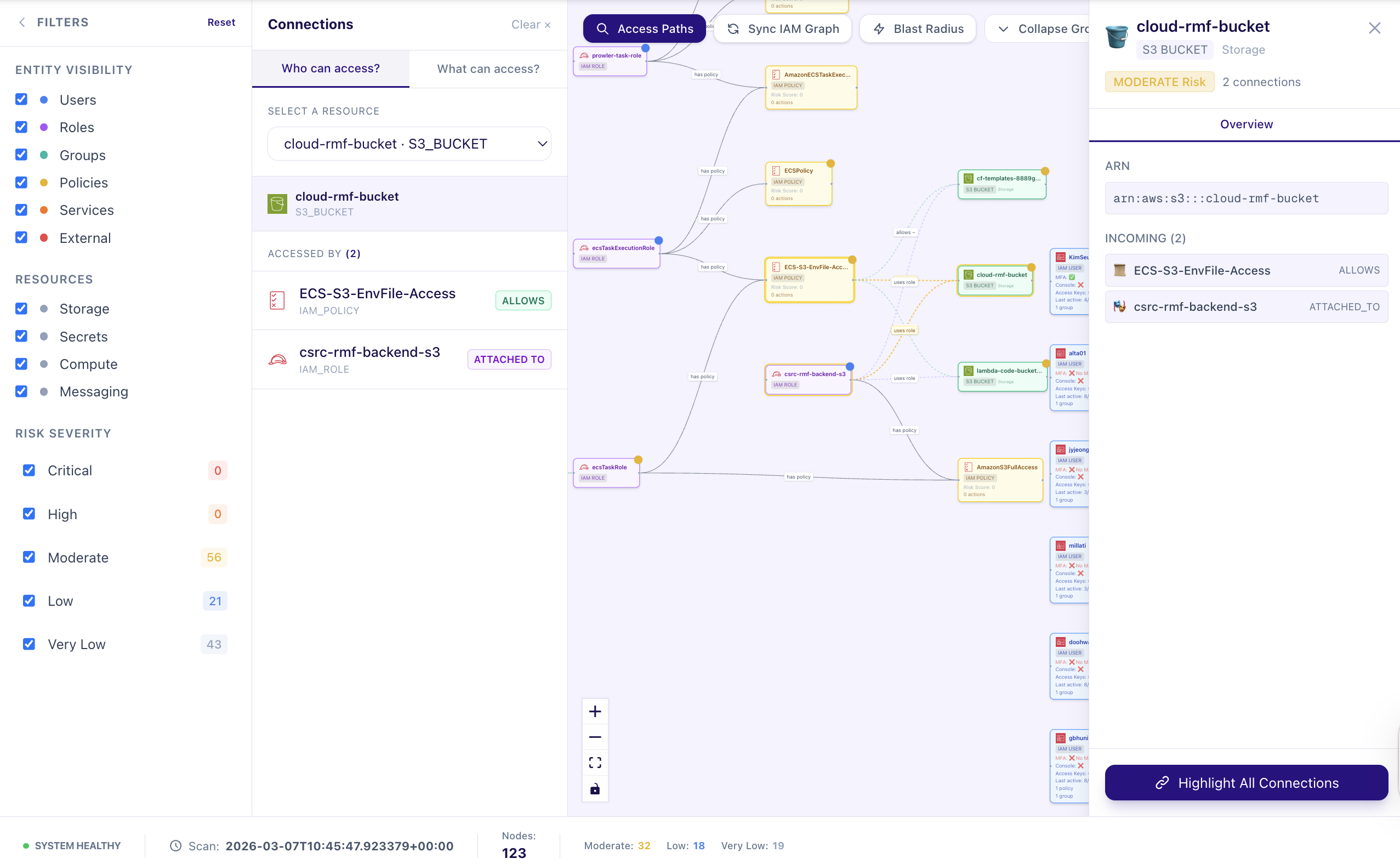Toggle graph interactivity lock
Image resolution: width=1400 pixels, height=864 pixels.
[595, 788]
